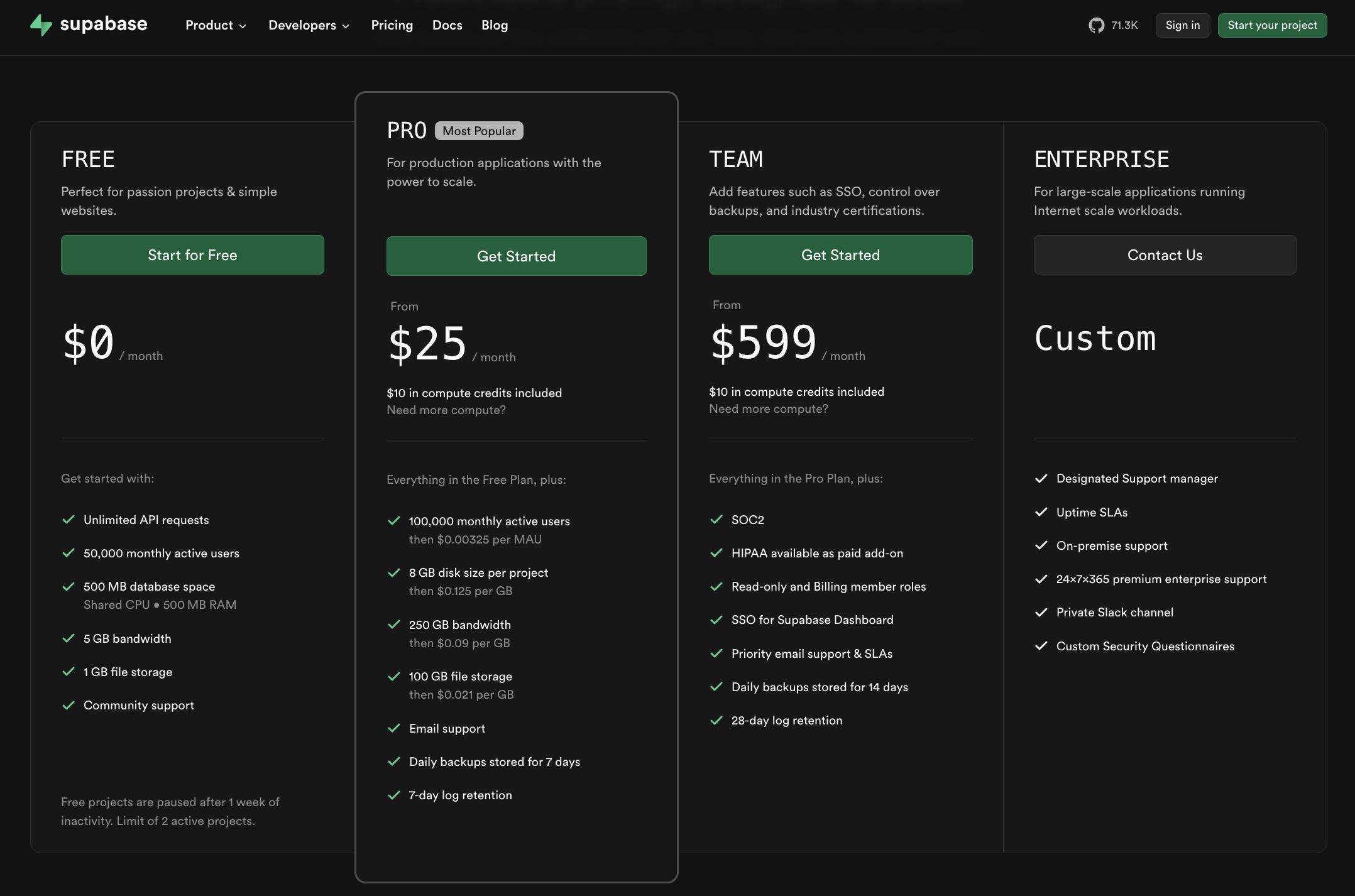The height and width of the screenshot is (896, 1355).
Task: Click 'Everything in the Pro Plan, plus:' text
Action: coord(796,478)
